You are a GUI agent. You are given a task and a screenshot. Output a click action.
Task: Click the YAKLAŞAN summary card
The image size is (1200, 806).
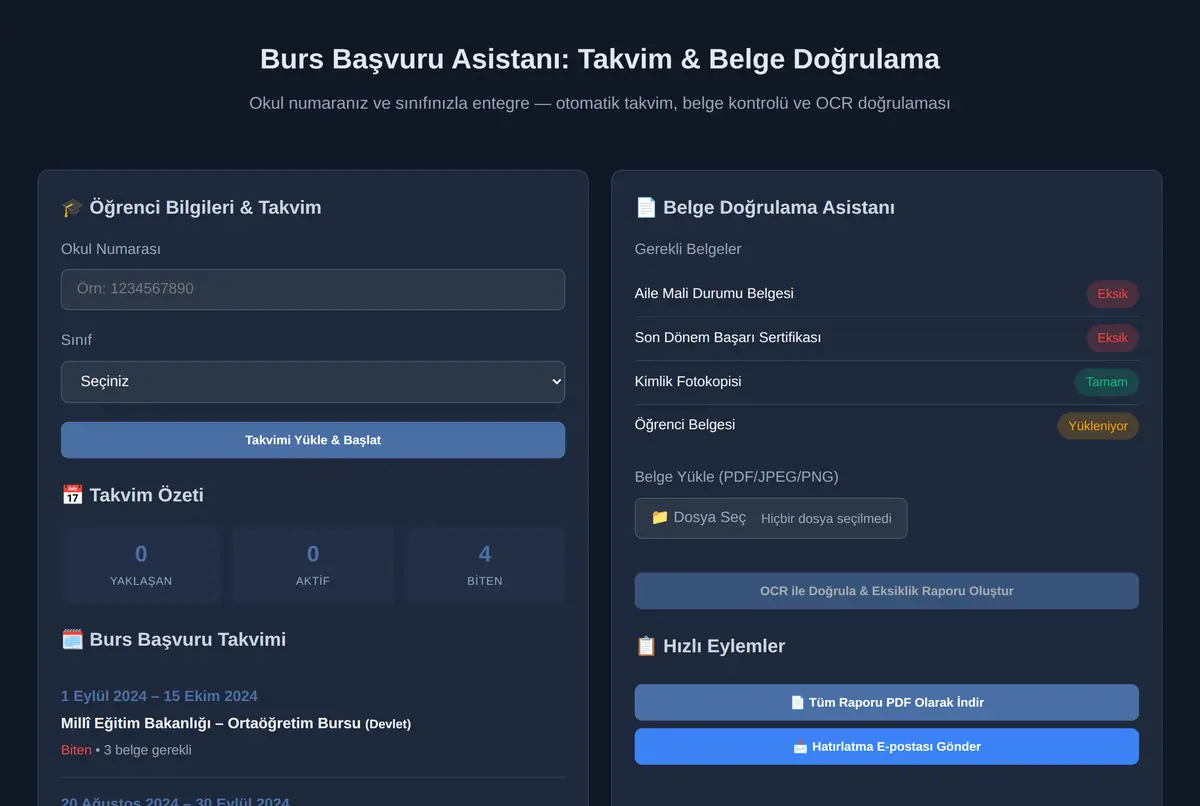141,566
